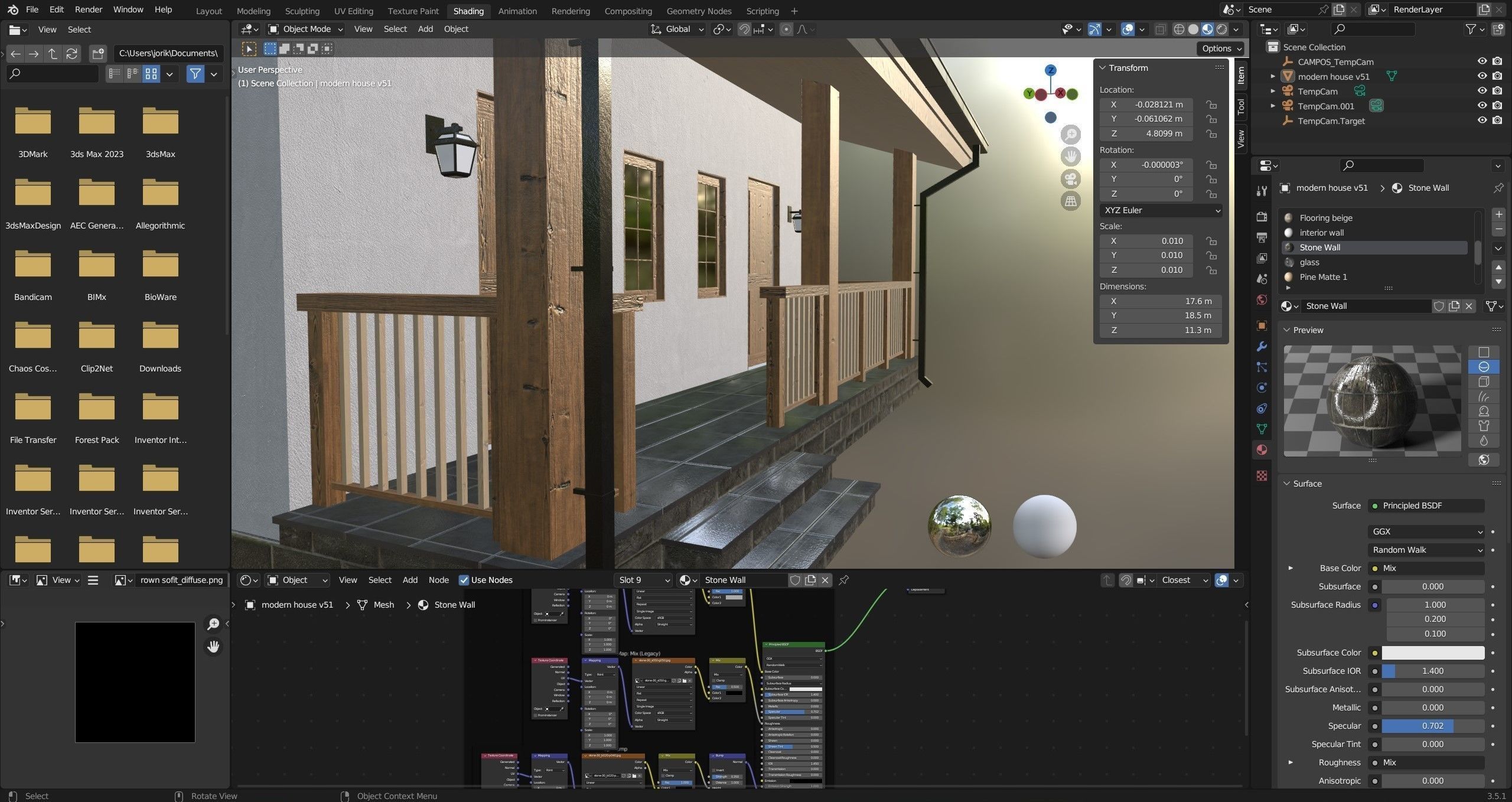Click the zoom magnifier gizmo in viewport
The height and width of the screenshot is (802, 1512).
1070,135
